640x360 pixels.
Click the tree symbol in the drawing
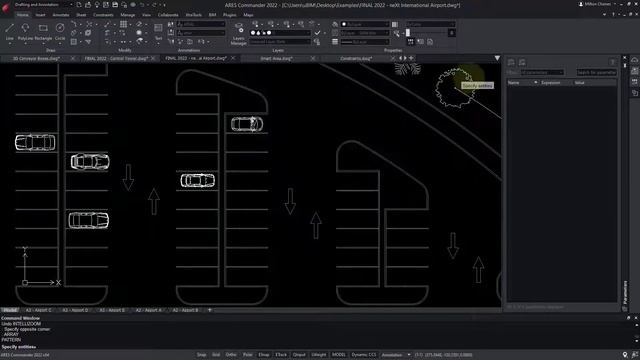tap(455, 88)
